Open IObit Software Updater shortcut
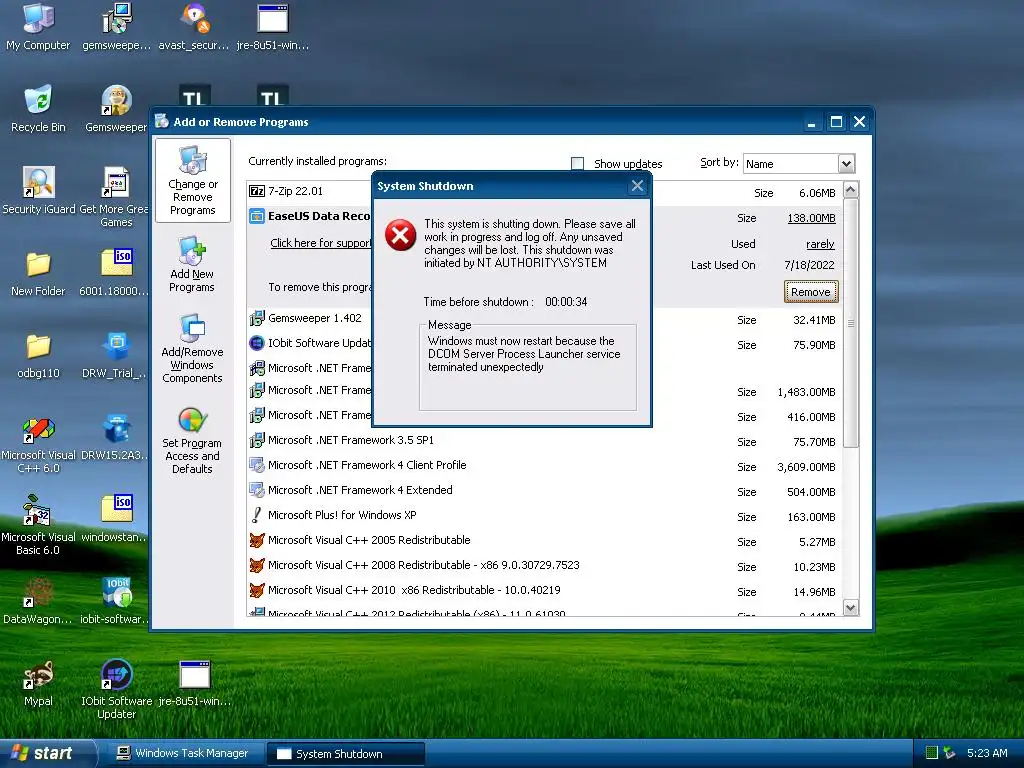1024x768 pixels. [x=116, y=688]
